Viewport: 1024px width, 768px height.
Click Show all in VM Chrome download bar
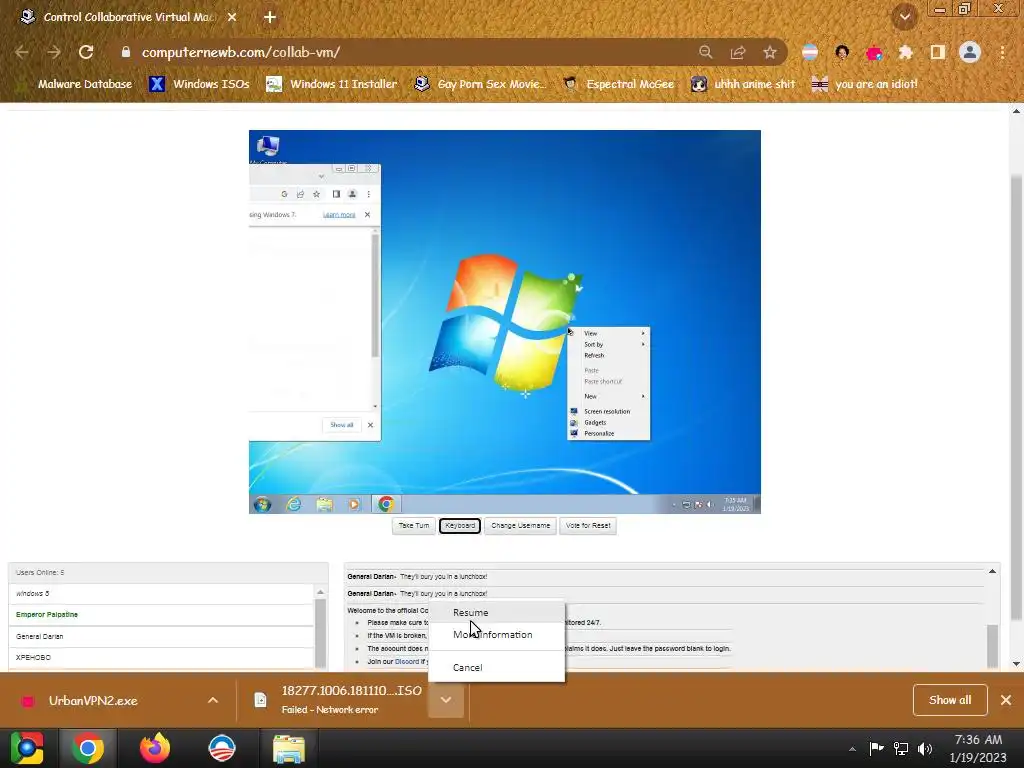(x=342, y=425)
